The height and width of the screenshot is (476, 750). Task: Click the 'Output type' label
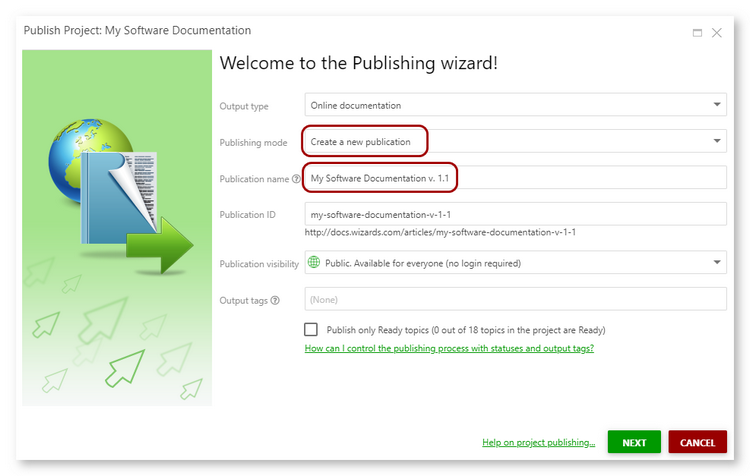click(x=244, y=106)
